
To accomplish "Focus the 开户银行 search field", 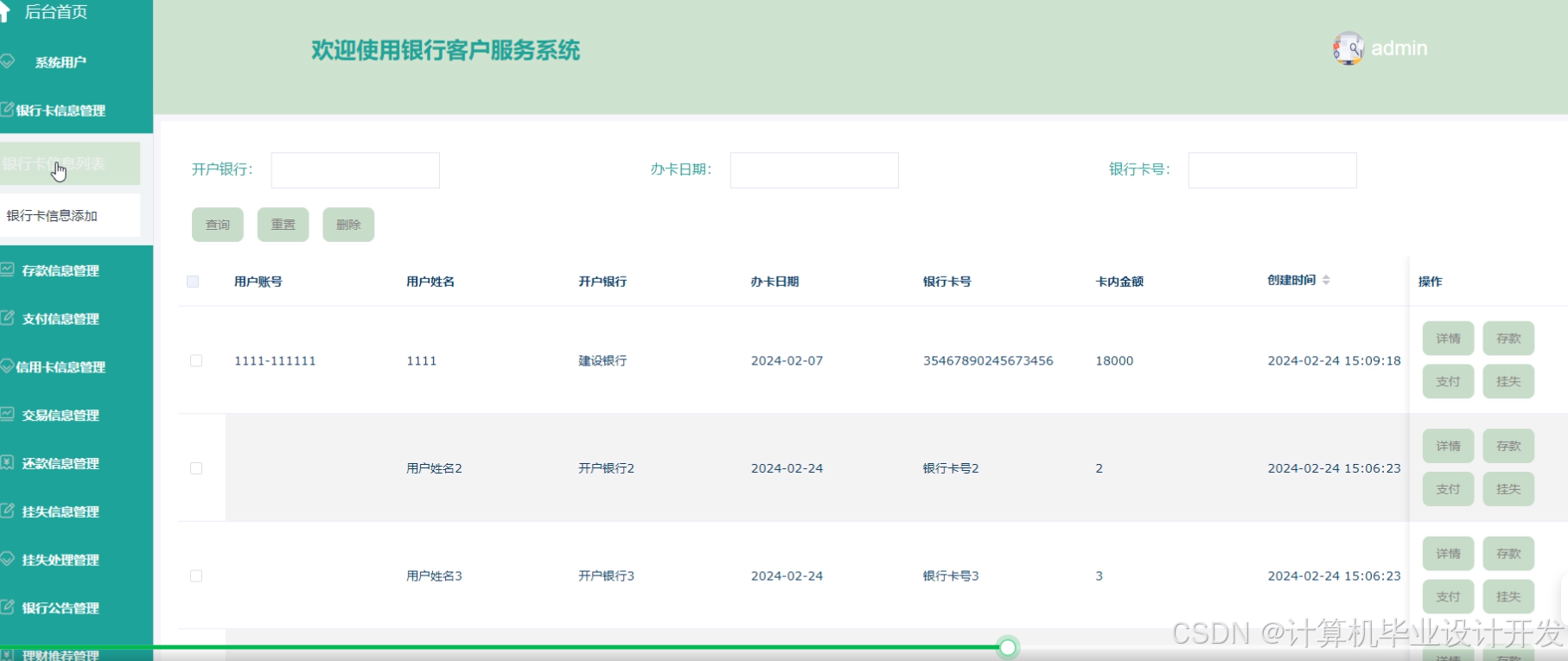I will coord(355,170).
